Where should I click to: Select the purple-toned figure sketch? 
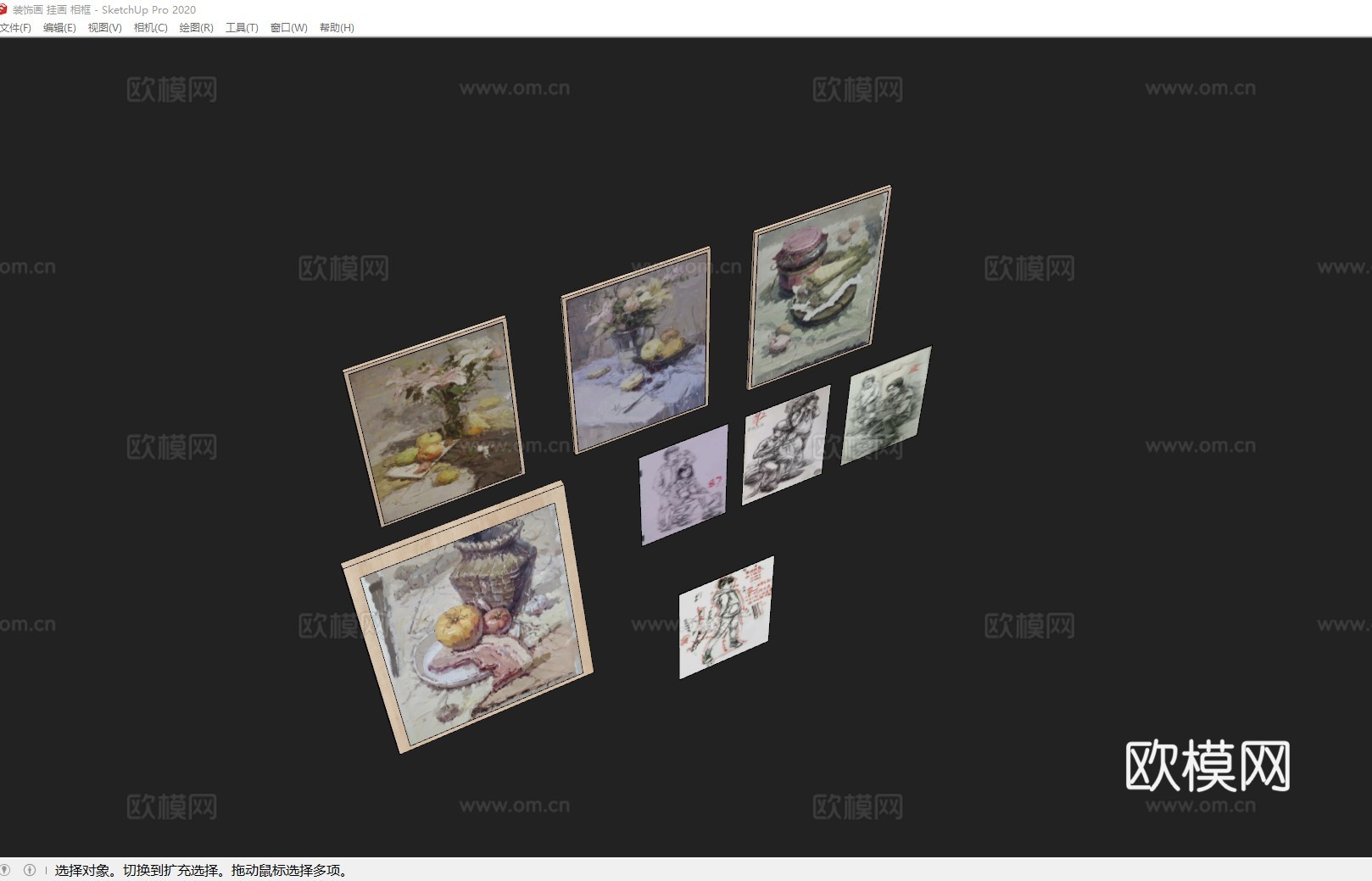tap(683, 484)
